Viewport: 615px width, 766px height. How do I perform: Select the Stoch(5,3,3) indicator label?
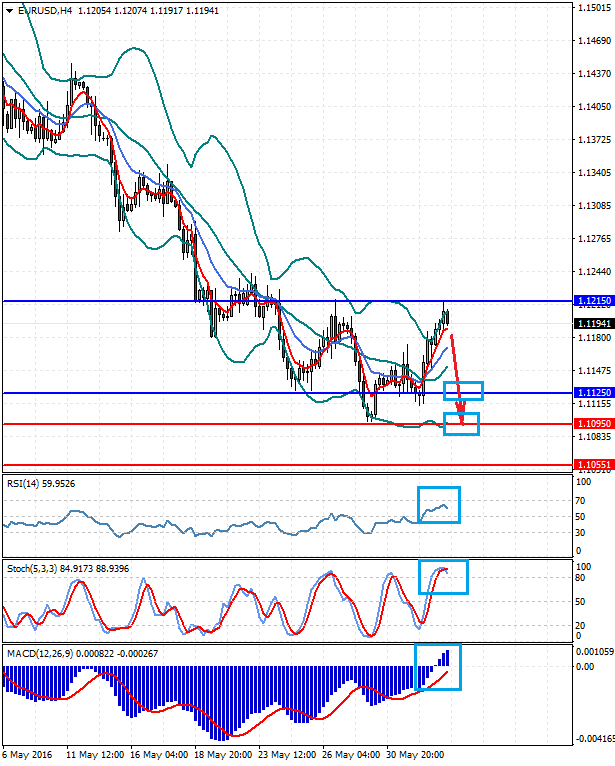coord(34,568)
